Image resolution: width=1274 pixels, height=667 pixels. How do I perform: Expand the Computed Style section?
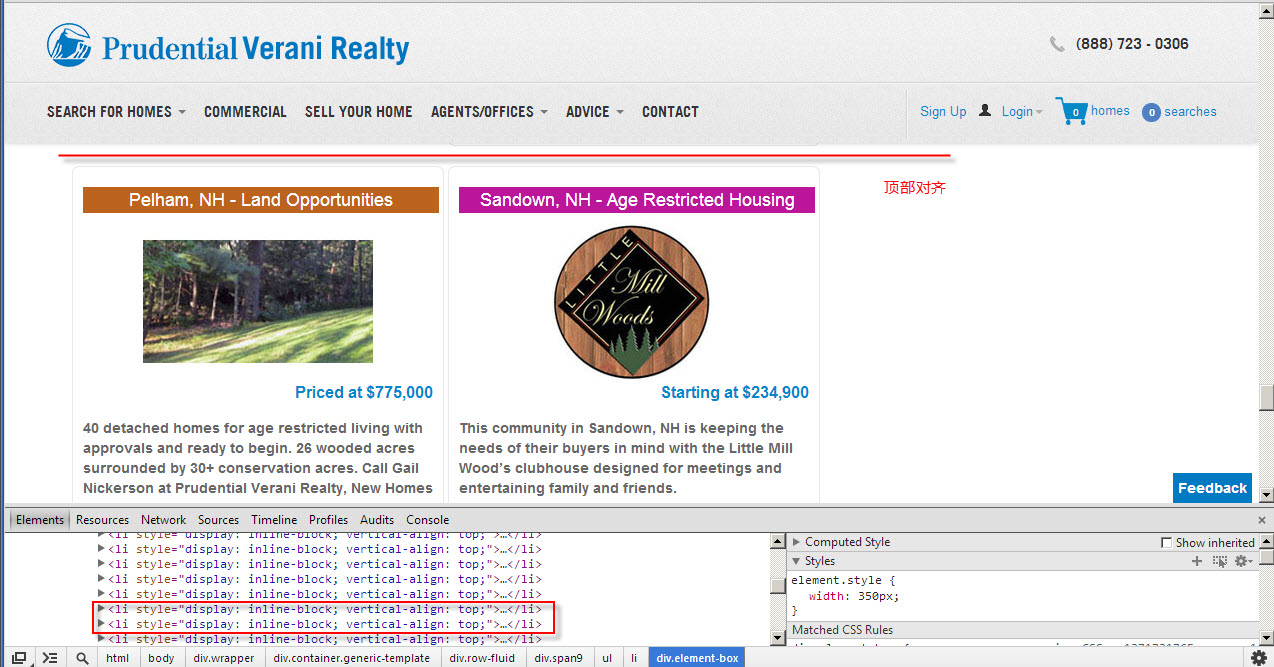pos(797,542)
